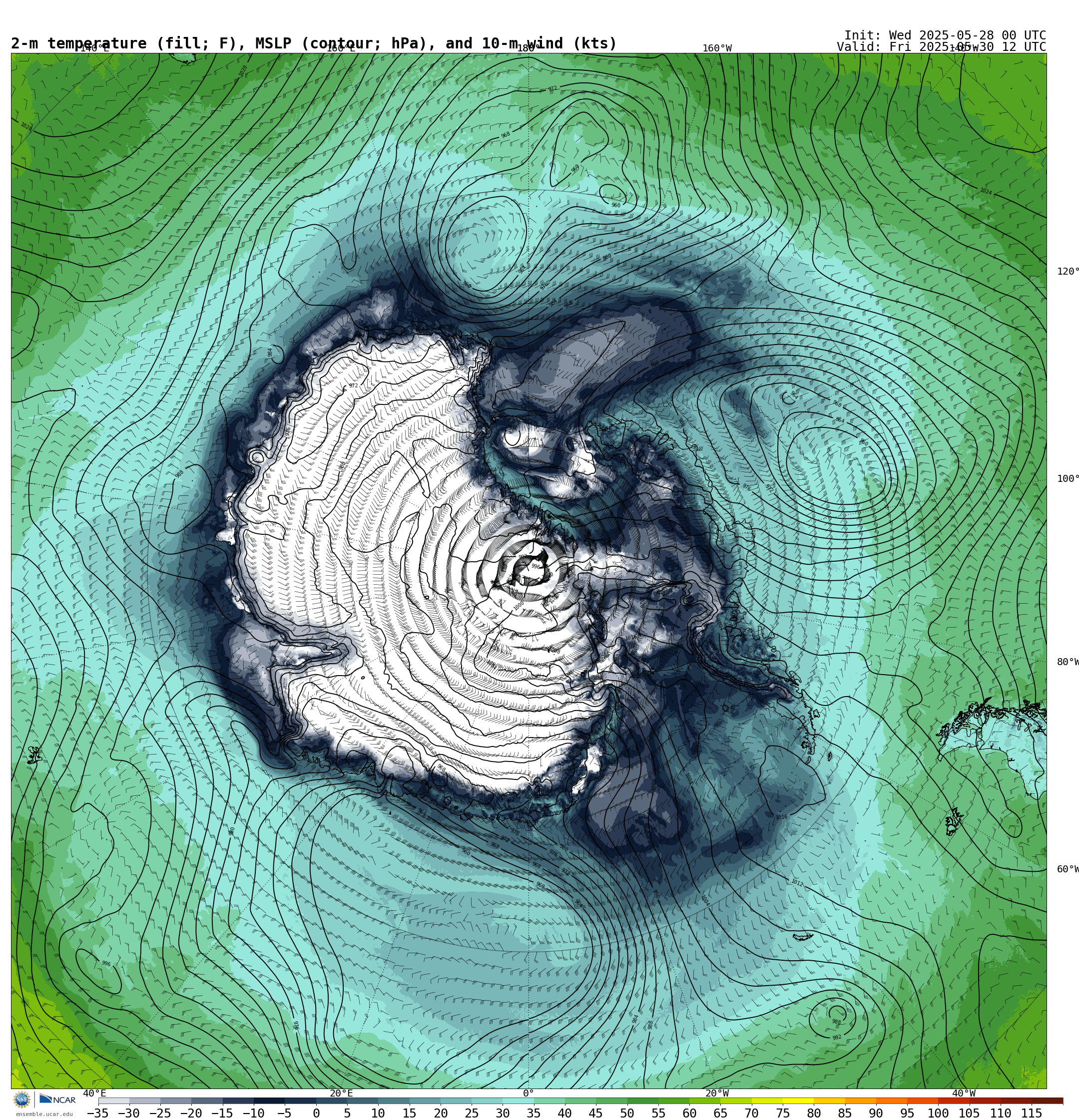
Task: Click the yellow colorbar segment between 75 and 80
Action: click(798, 1101)
